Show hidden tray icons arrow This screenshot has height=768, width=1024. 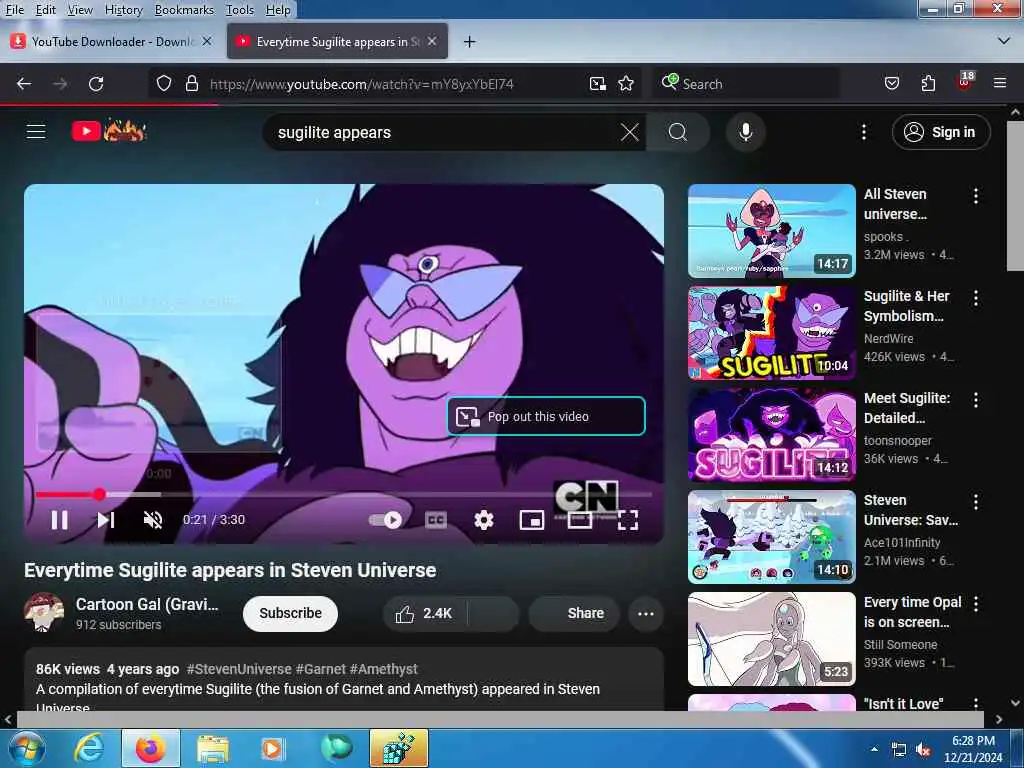point(874,749)
